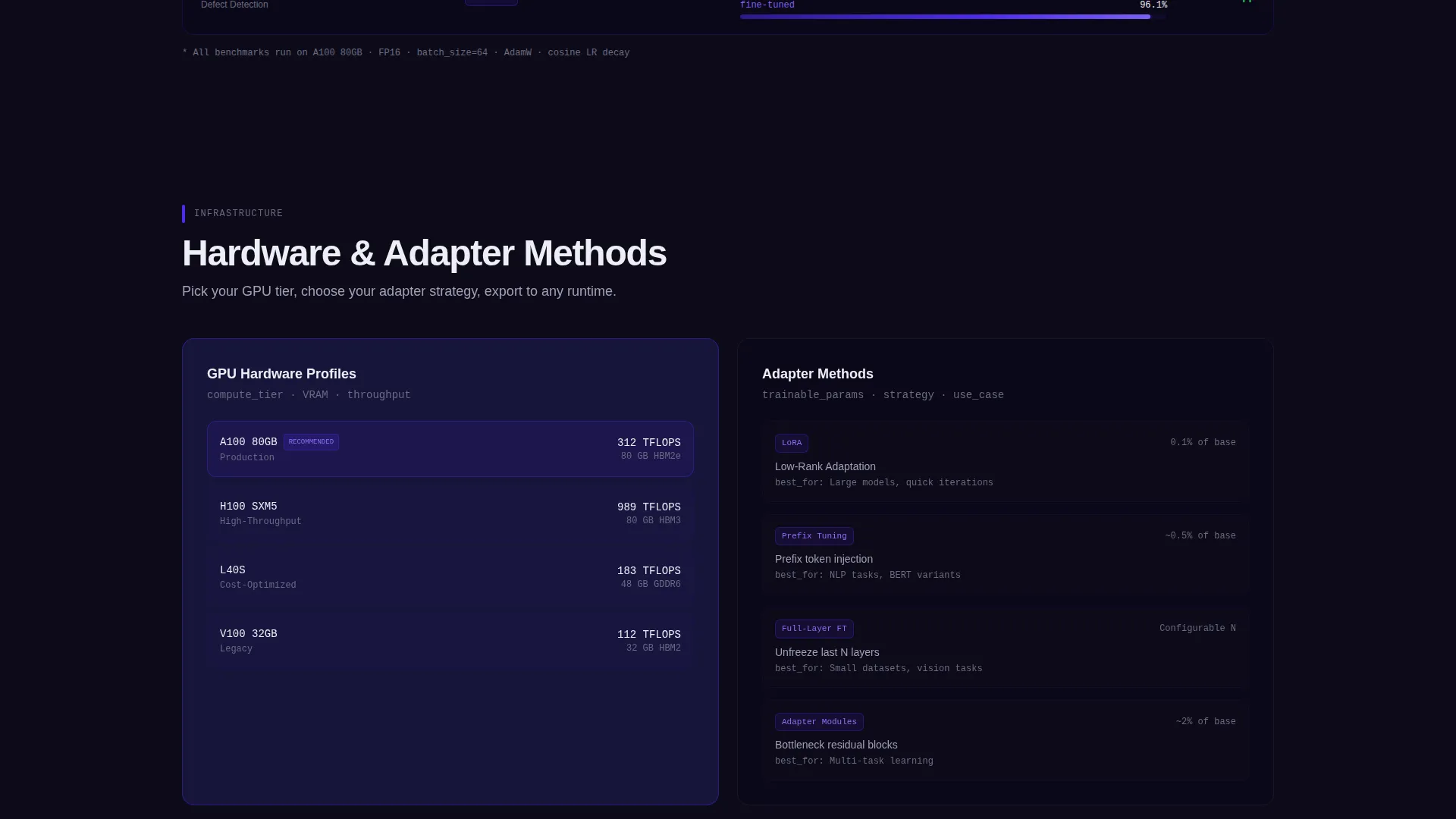The image size is (1456, 819).
Task: Click the 312 TFLOPS throughput value
Action: [x=648, y=443]
